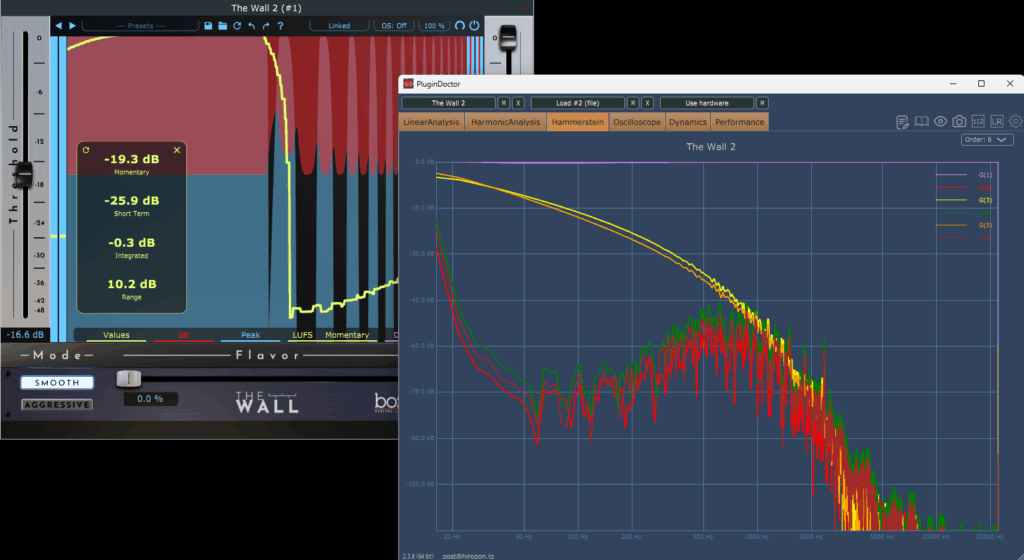Maximize the PluginDoctor window

(x=981, y=84)
